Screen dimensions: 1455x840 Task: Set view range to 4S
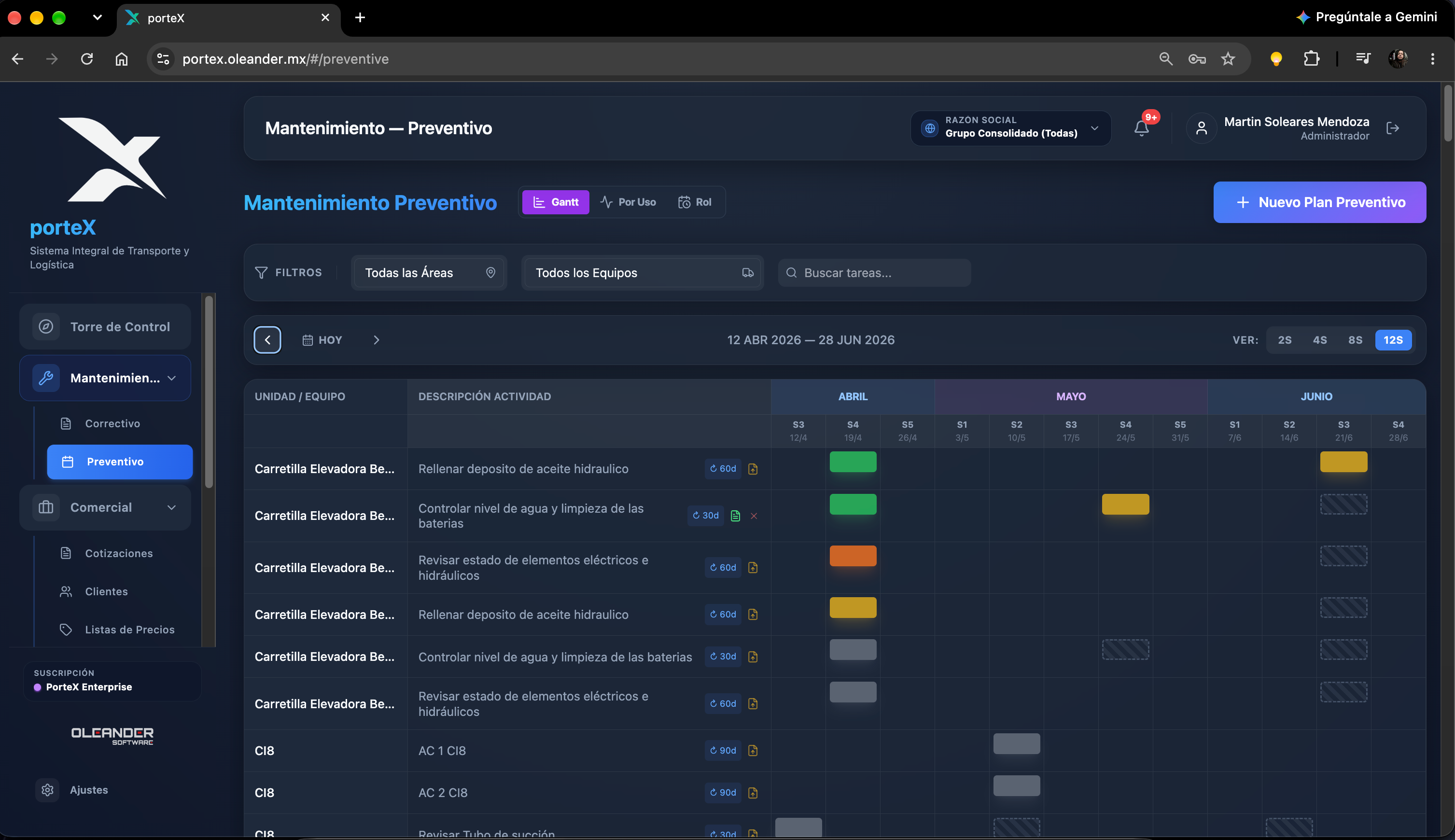[x=1320, y=340]
